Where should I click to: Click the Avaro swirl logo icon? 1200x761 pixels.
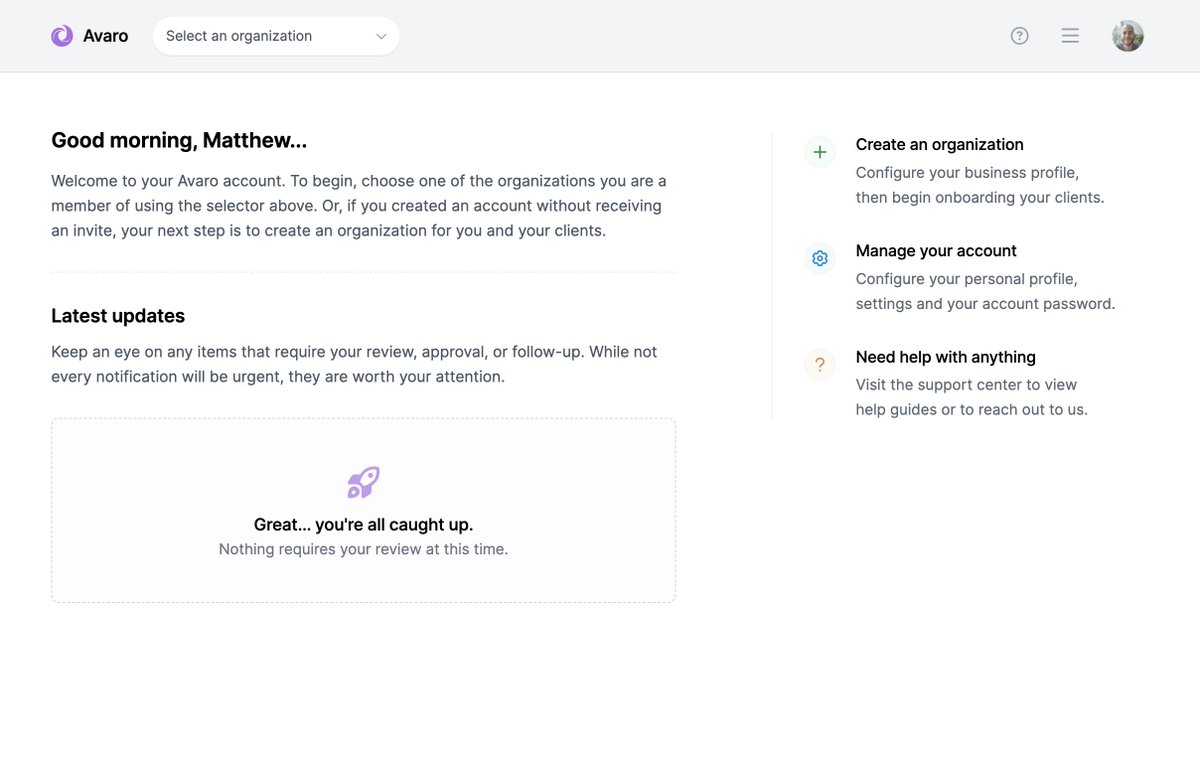(62, 36)
